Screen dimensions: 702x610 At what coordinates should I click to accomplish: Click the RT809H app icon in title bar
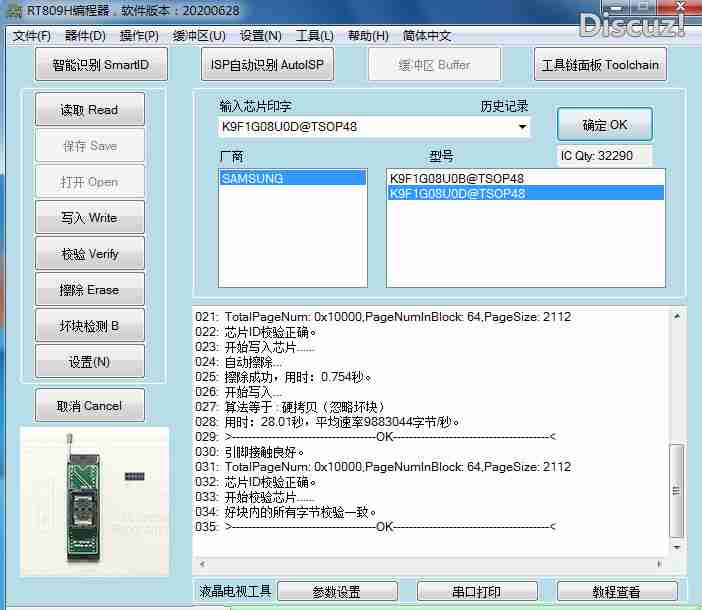(11, 11)
